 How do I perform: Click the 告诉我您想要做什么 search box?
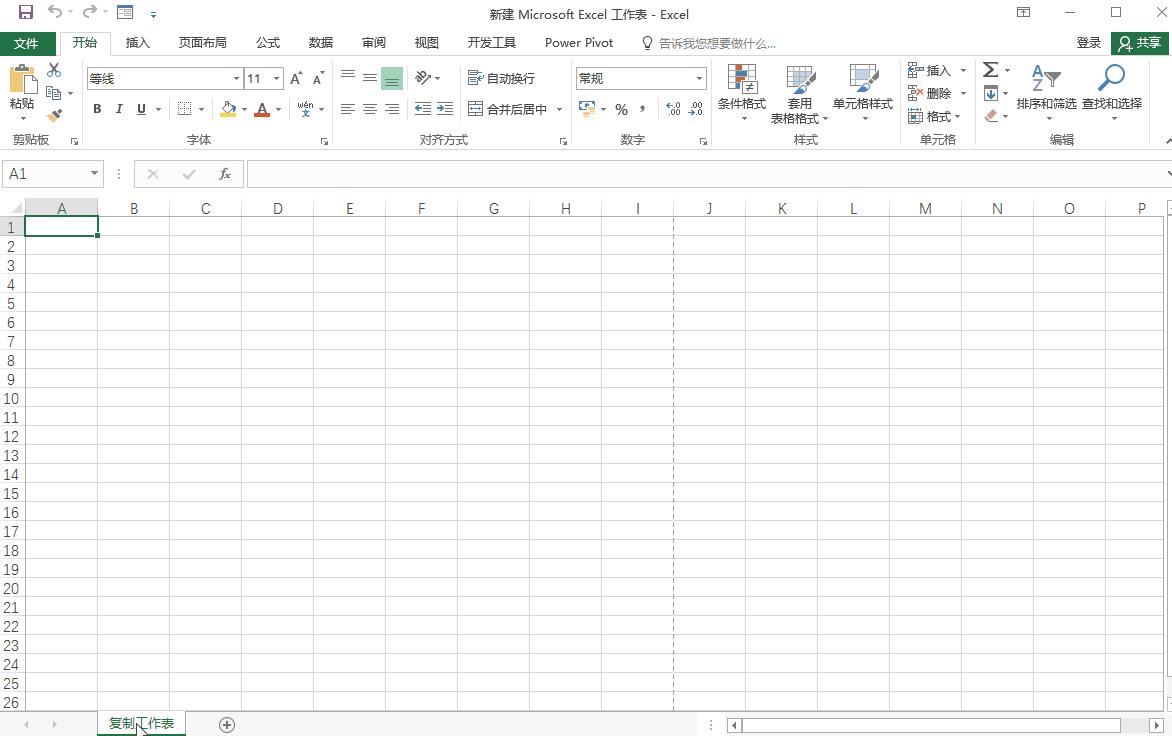pos(709,43)
